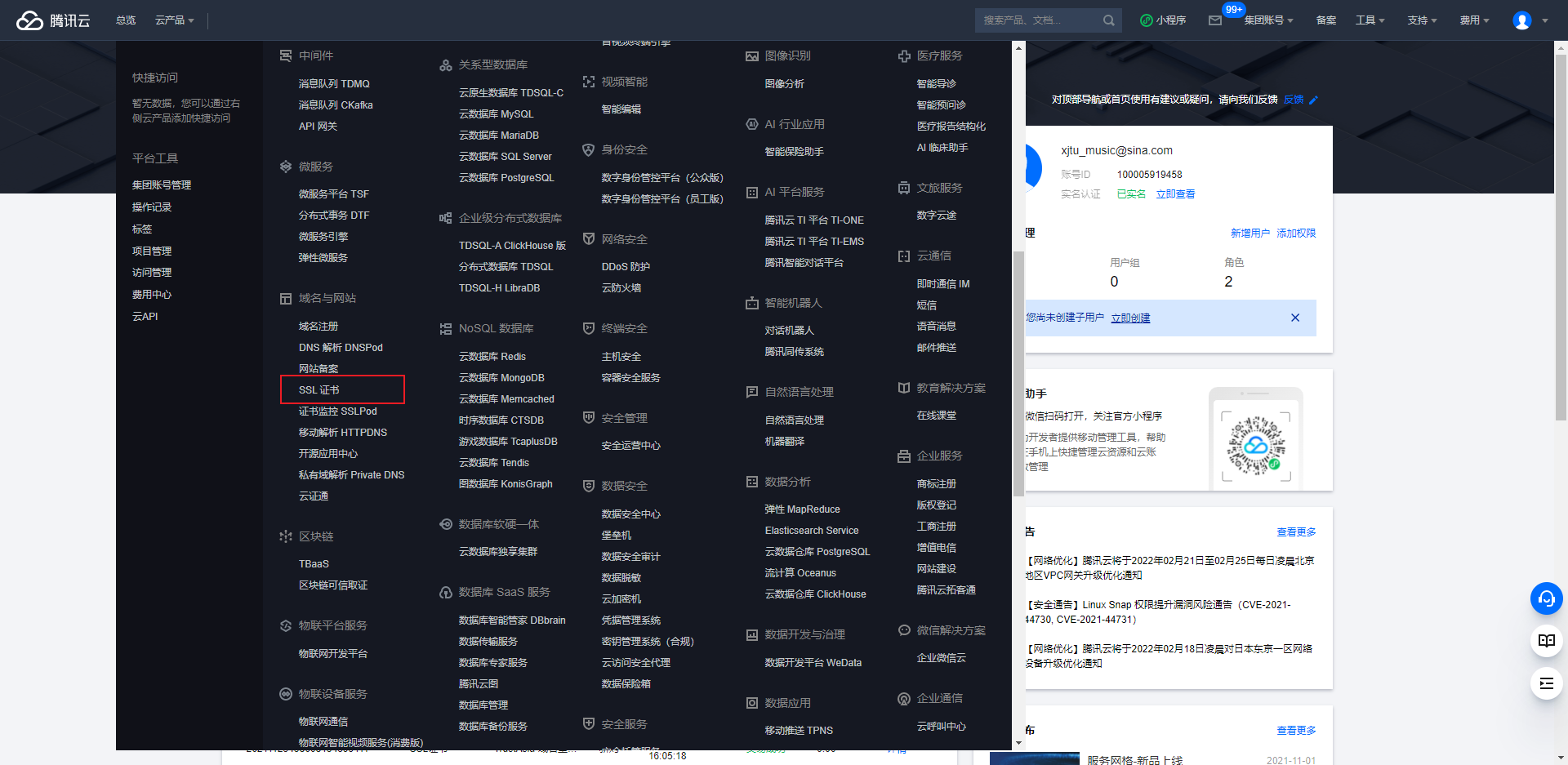
Task: Click the feedback edit pencil icon
Action: point(1314,100)
